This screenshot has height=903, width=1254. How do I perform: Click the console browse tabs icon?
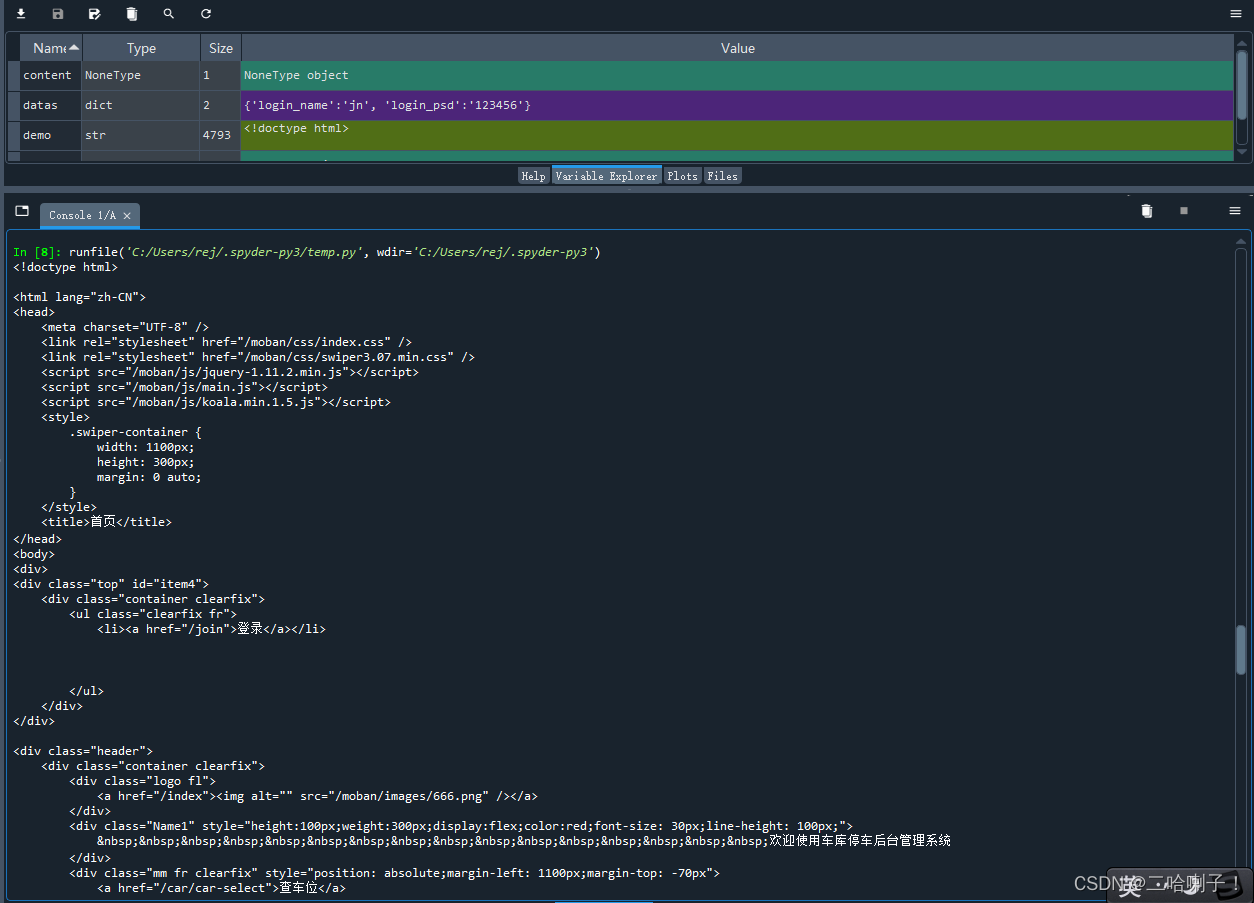pyautogui.click(x=22, y=211)
